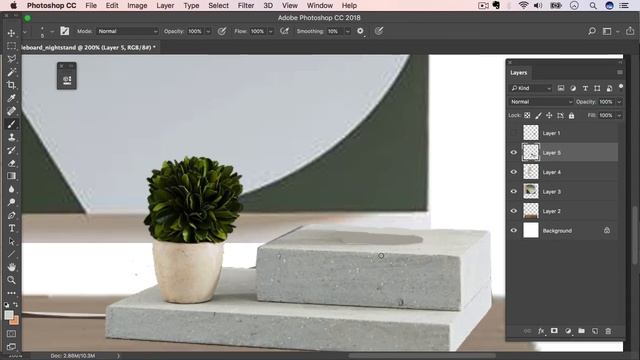
Task: Create new adjustment layer icon
Action: click(x=568, y=331)
